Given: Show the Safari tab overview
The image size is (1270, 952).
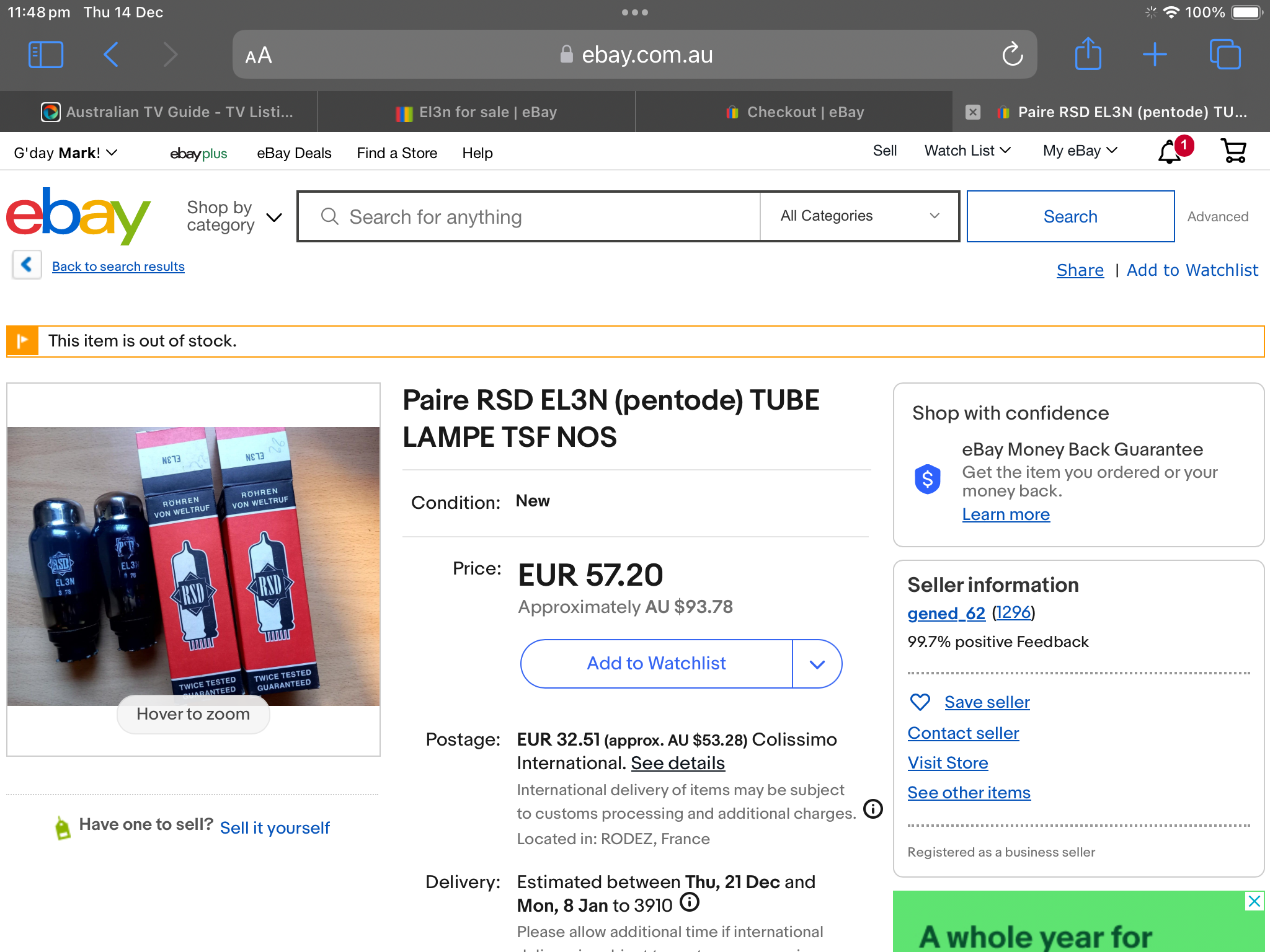Looking at the screenshot, I should (1225, 55).
